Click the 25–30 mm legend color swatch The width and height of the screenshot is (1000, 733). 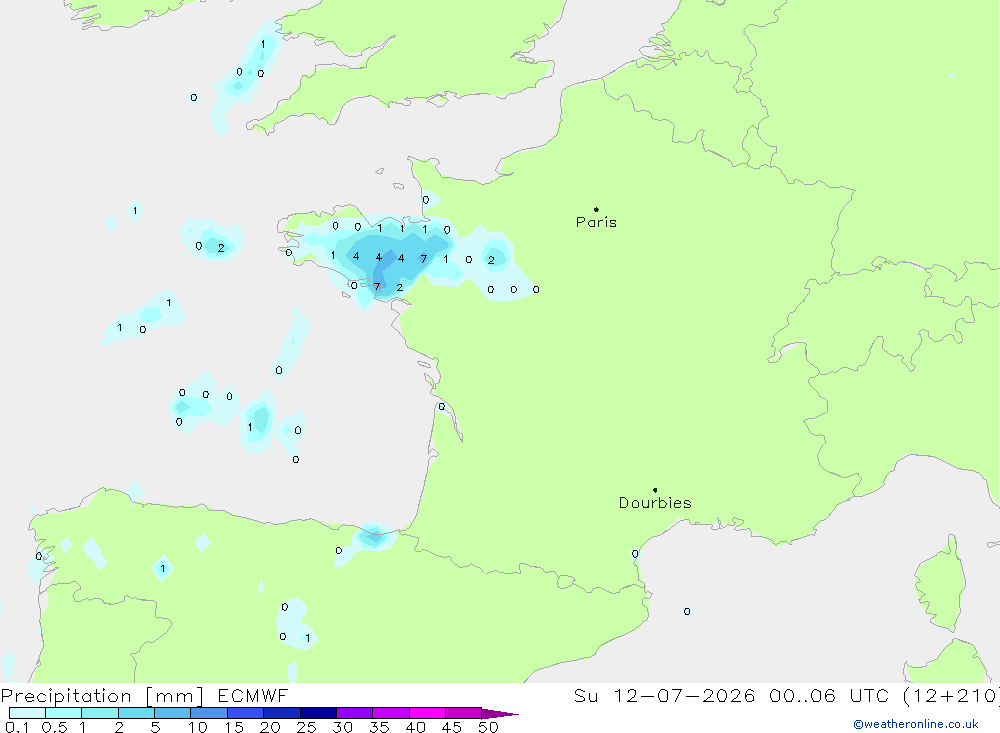[318, 713]
